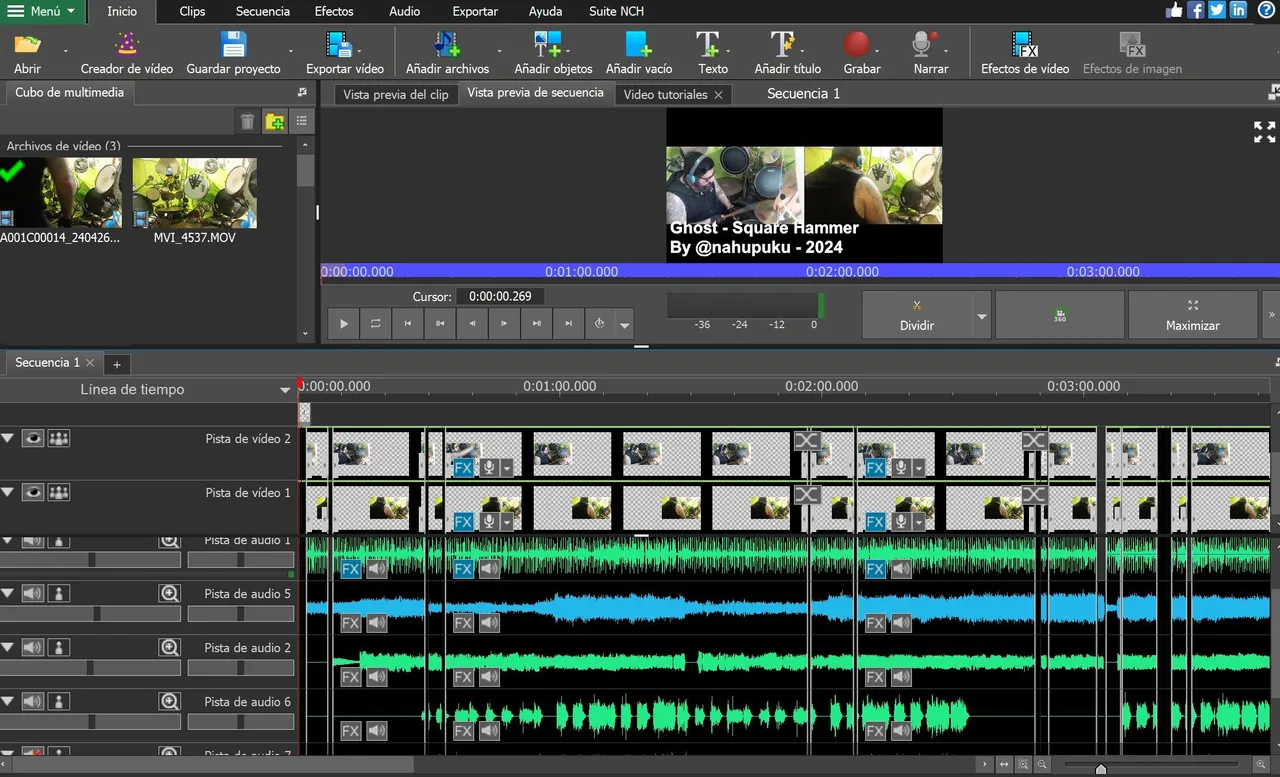Toggle solo on Pista de audio 6

click(59, 701)
